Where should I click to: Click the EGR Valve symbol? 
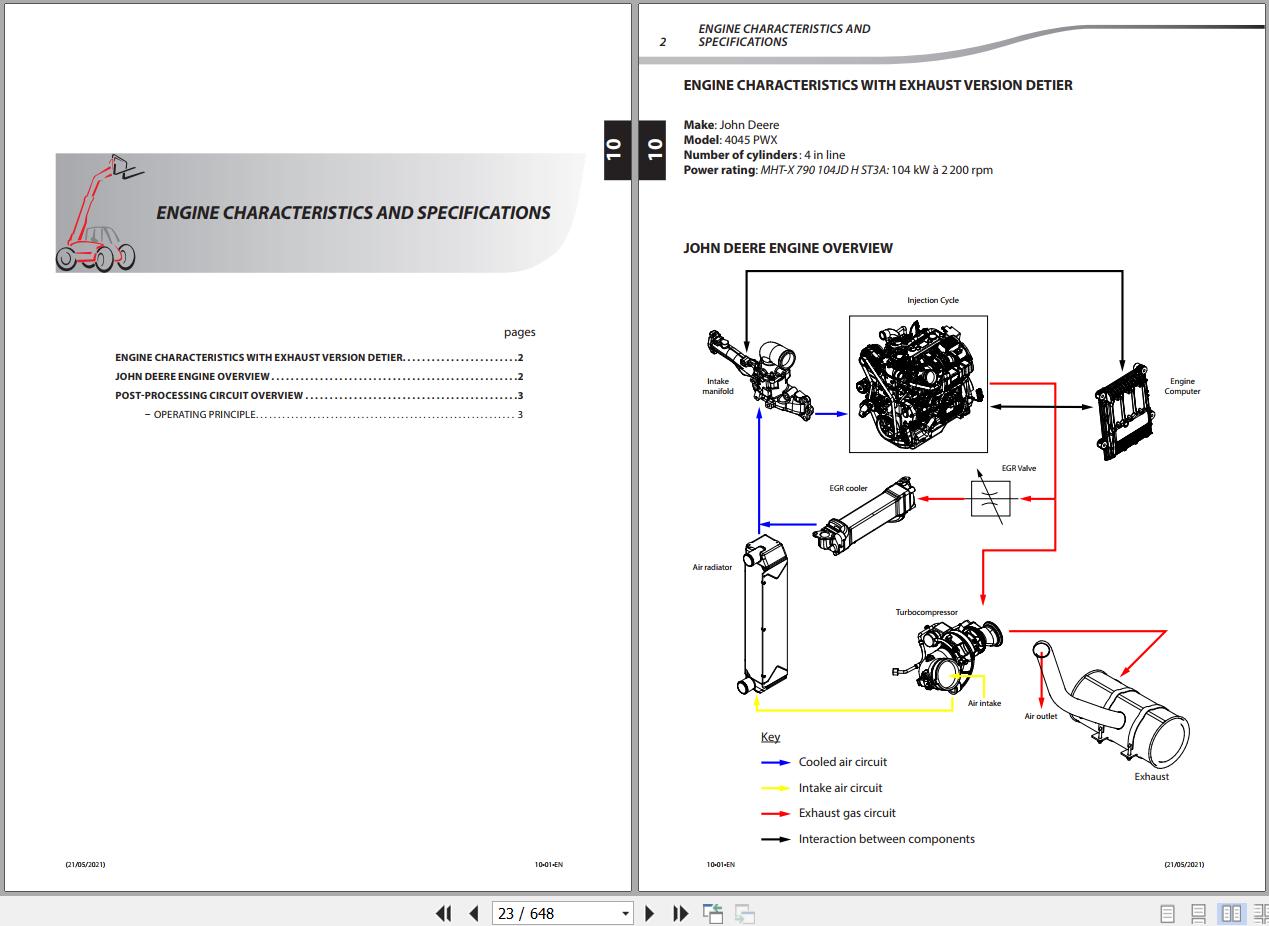pos(991,498)
